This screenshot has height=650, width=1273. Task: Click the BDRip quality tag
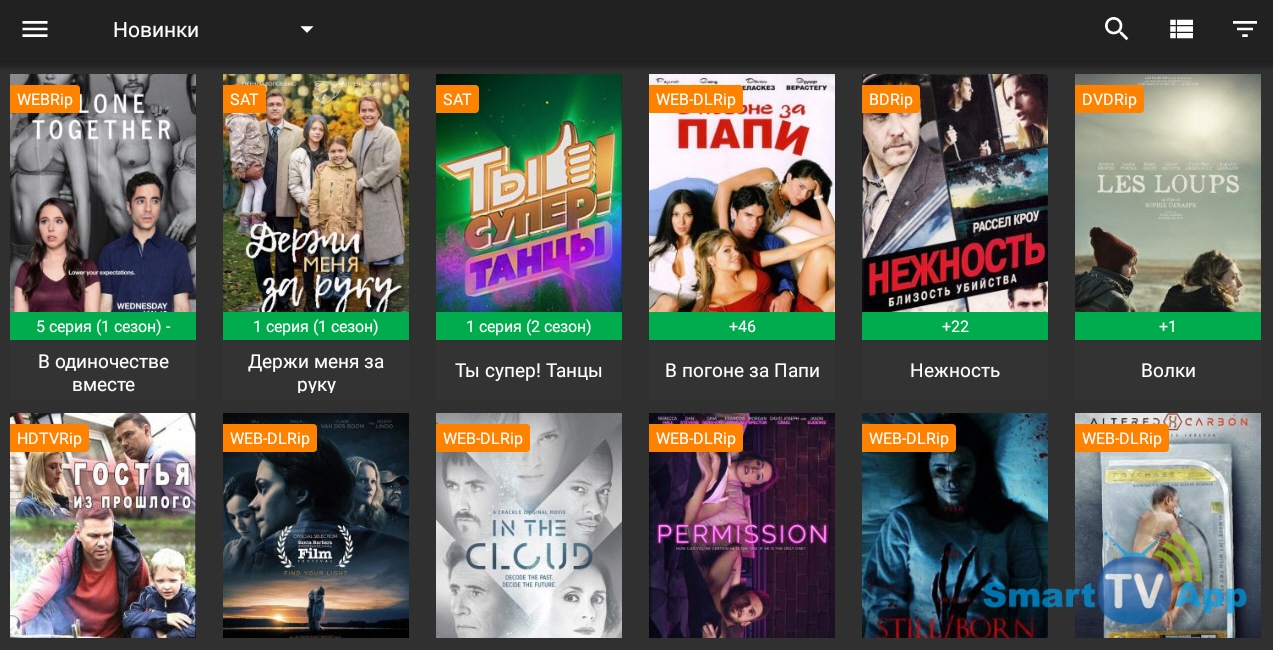click(x=891, y=99)
